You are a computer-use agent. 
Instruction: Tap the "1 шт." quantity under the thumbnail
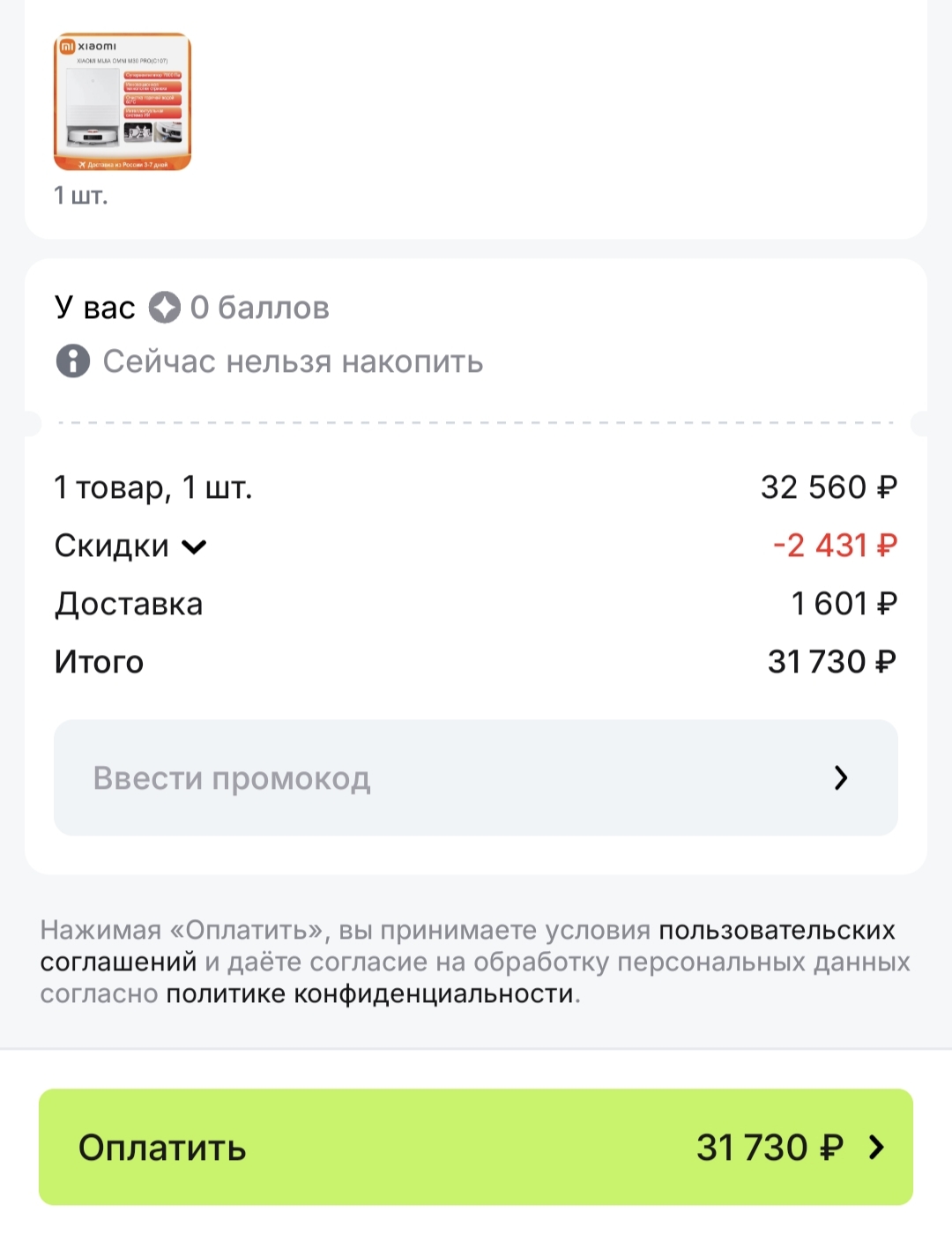click(x=80, y=196)
